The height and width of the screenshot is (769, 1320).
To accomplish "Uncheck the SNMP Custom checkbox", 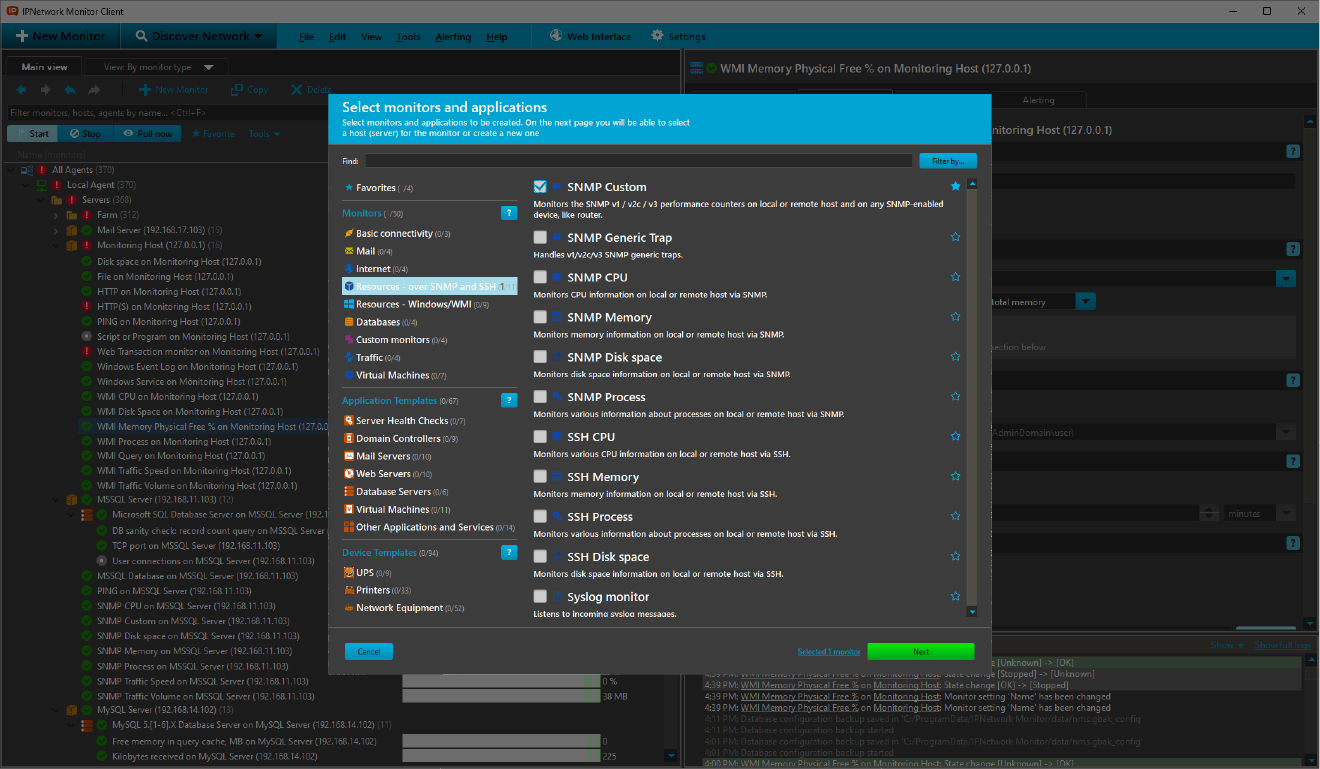I will (540, 187).
